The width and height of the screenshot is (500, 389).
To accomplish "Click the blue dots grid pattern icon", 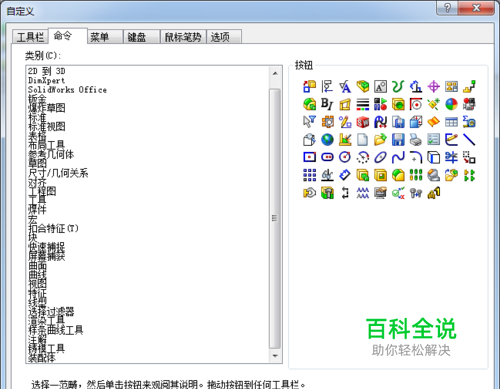I will point(309,175).
